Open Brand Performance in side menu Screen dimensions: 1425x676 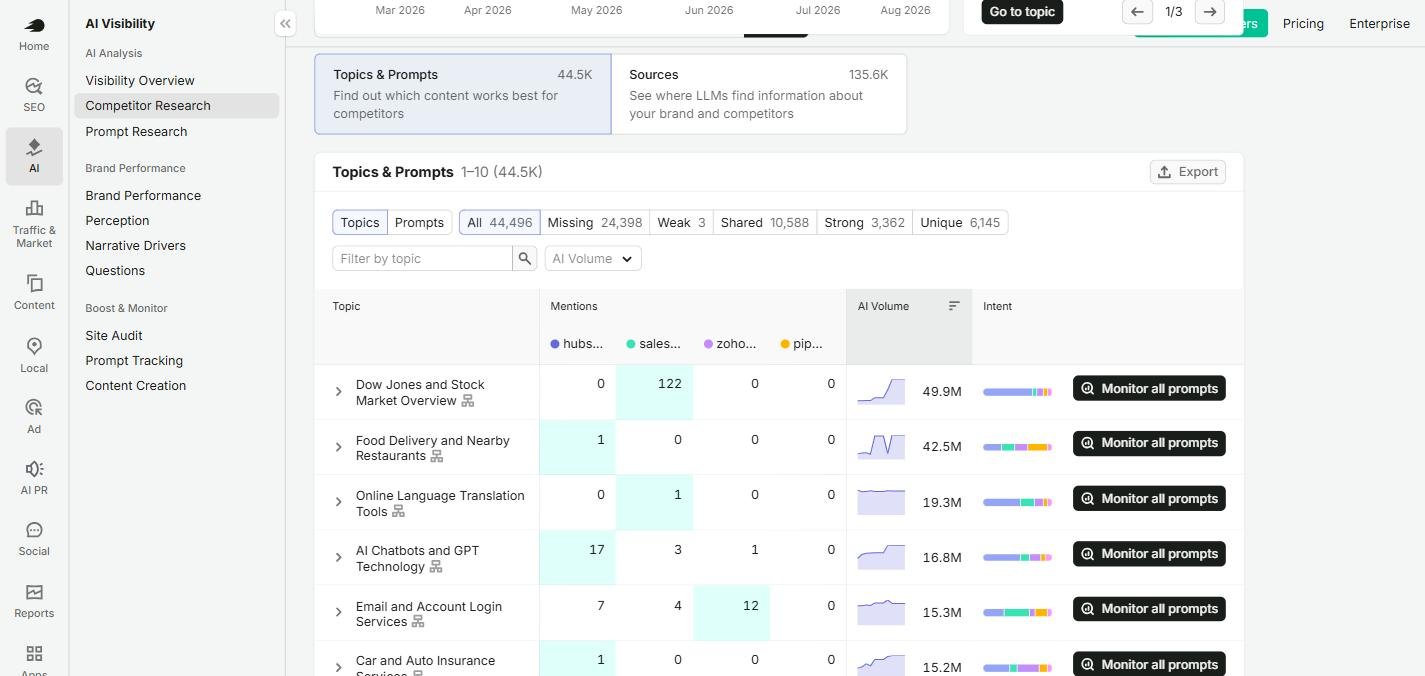143,195
